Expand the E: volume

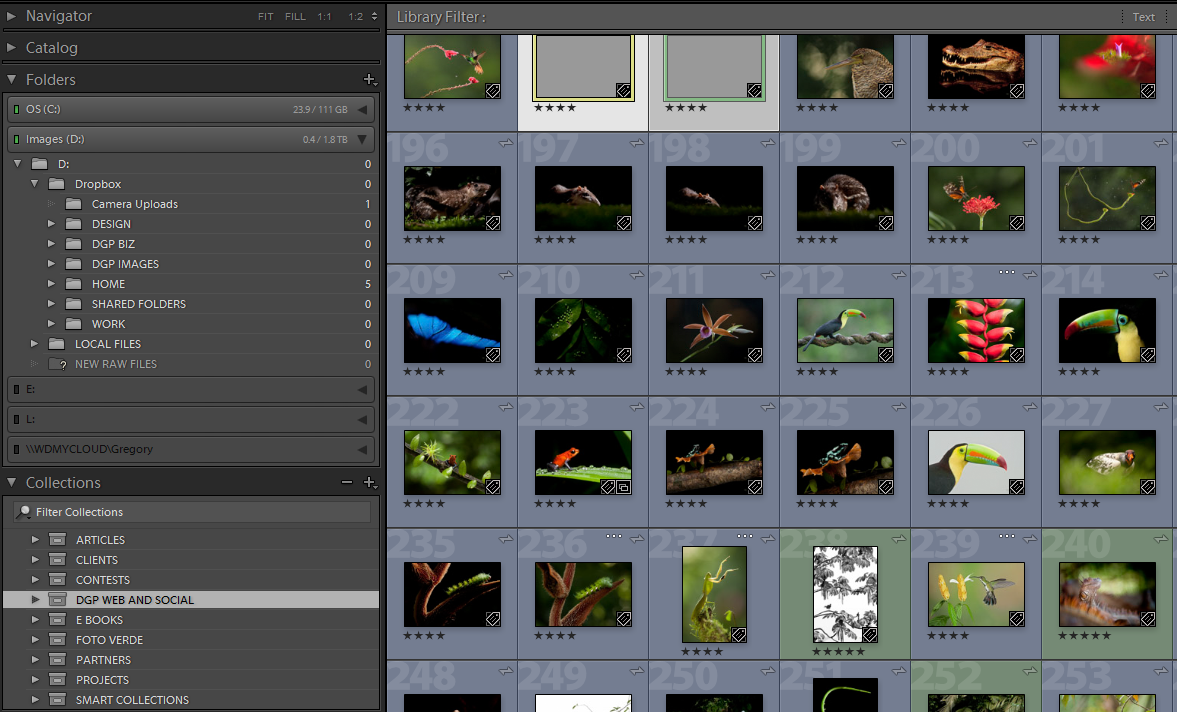[x=363, y=389]
